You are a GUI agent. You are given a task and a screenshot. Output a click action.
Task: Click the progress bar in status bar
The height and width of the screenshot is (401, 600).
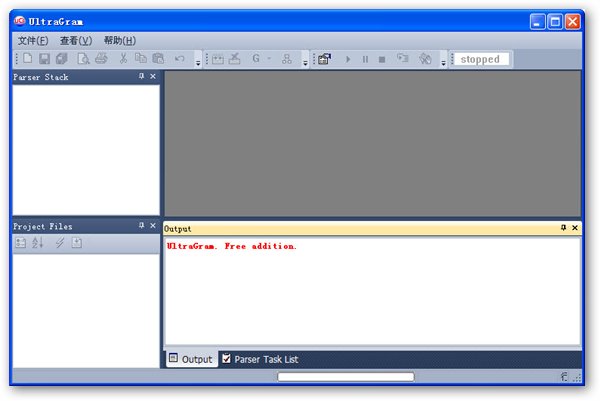tap(346, 377)
